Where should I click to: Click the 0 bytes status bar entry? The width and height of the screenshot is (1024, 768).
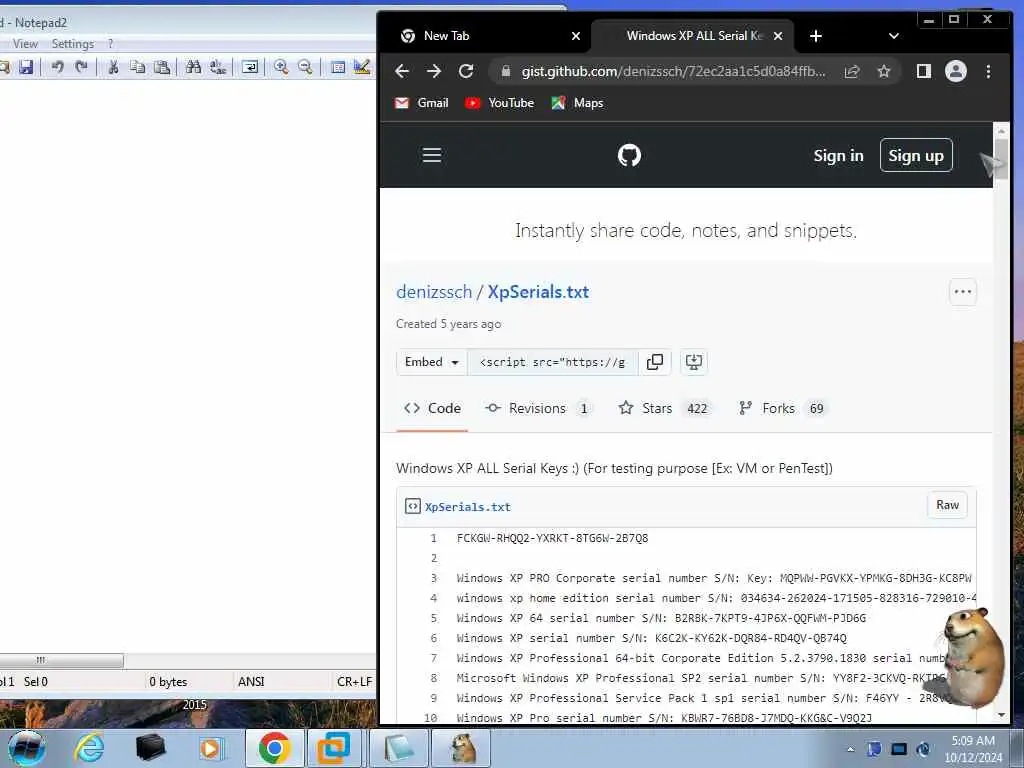point(168,681)
